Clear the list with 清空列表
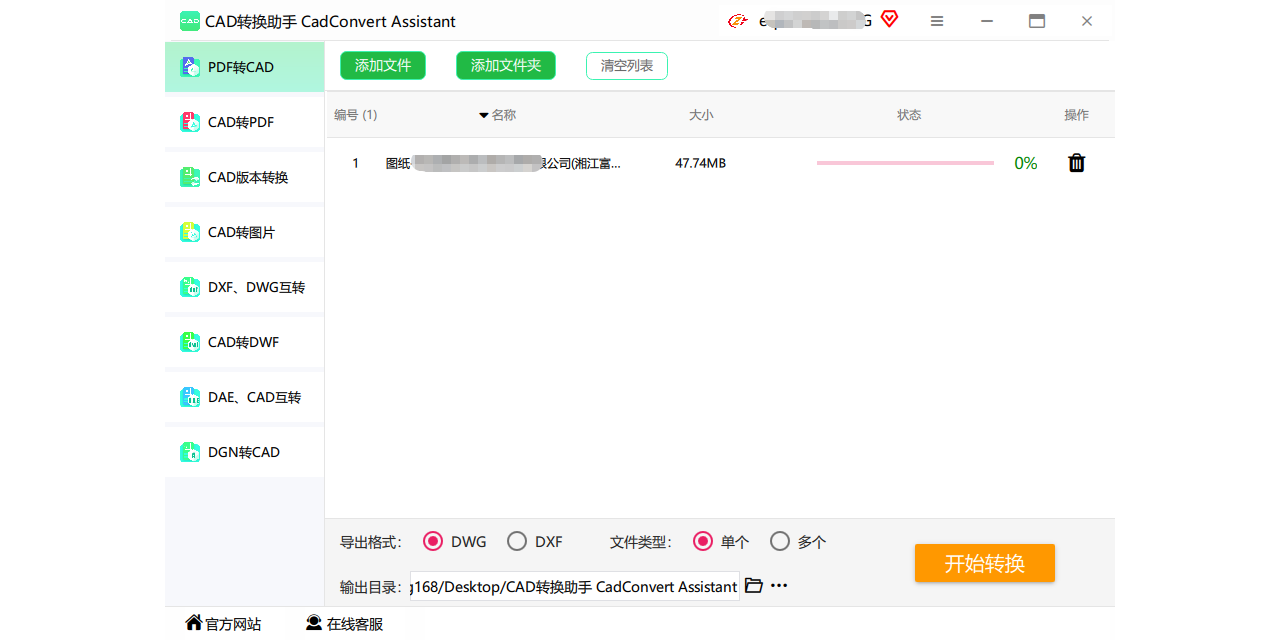Screen dimensions: 1280x640 (626, 65)
